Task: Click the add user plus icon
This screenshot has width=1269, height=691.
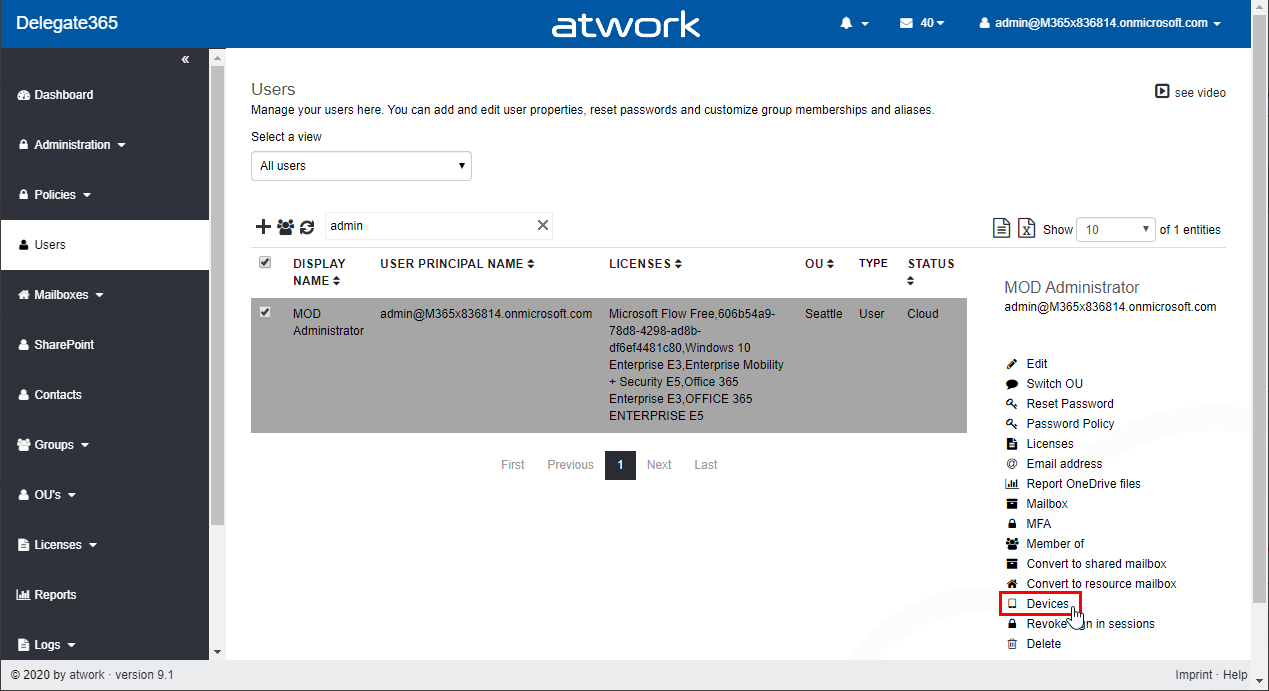Action: 263,227
